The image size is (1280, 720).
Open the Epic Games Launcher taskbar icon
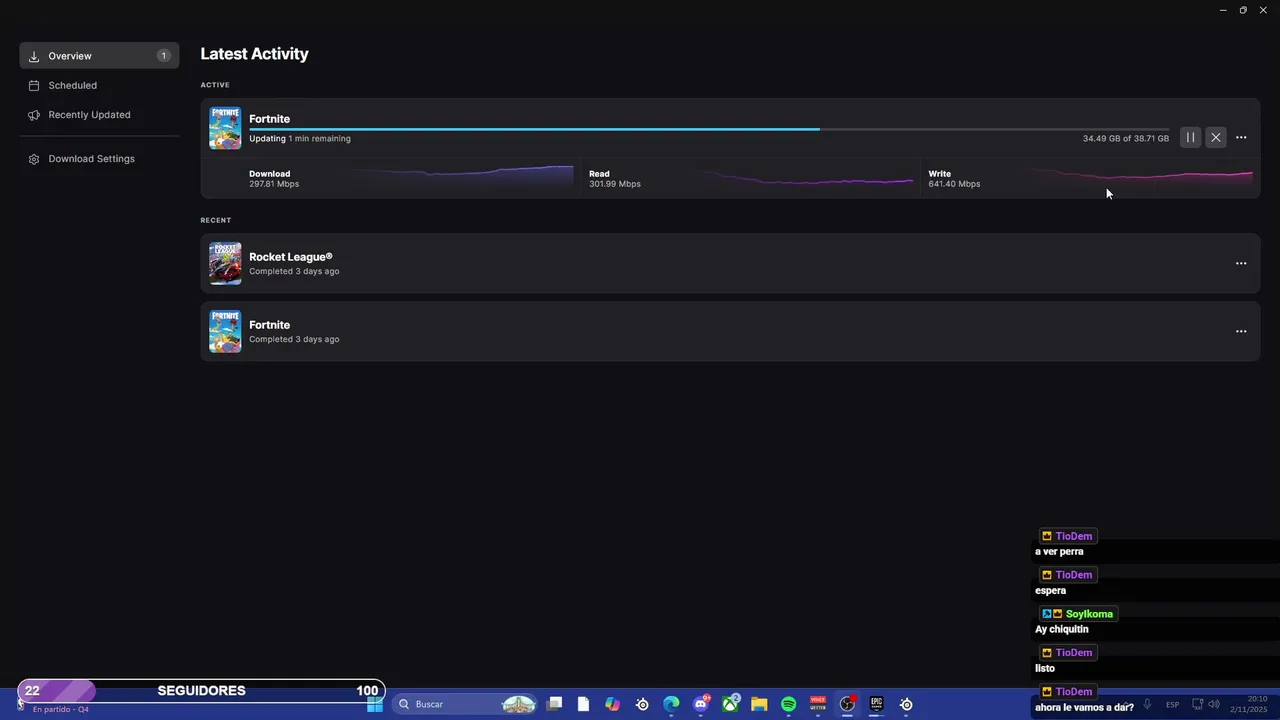[x=877, y=704]
